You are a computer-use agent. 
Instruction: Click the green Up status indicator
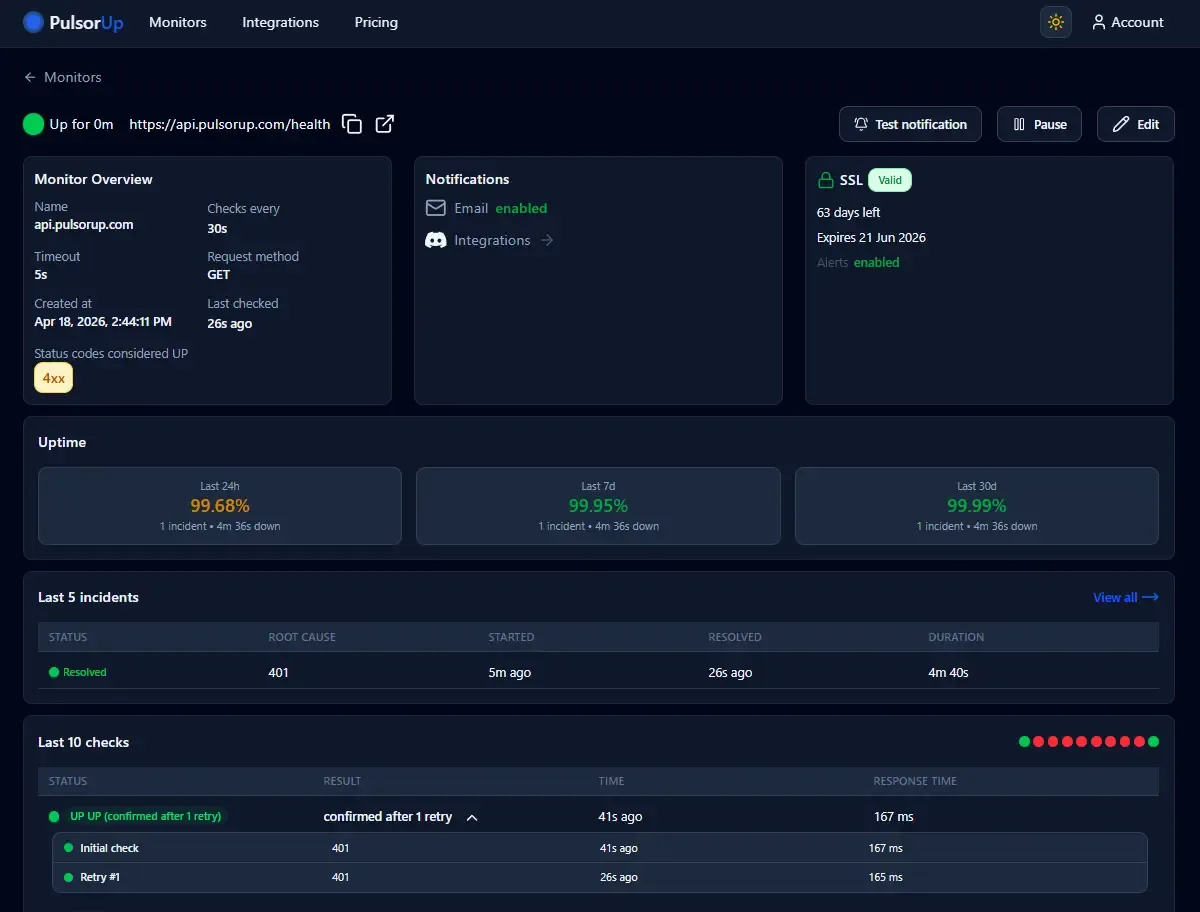tap(34, 124)
